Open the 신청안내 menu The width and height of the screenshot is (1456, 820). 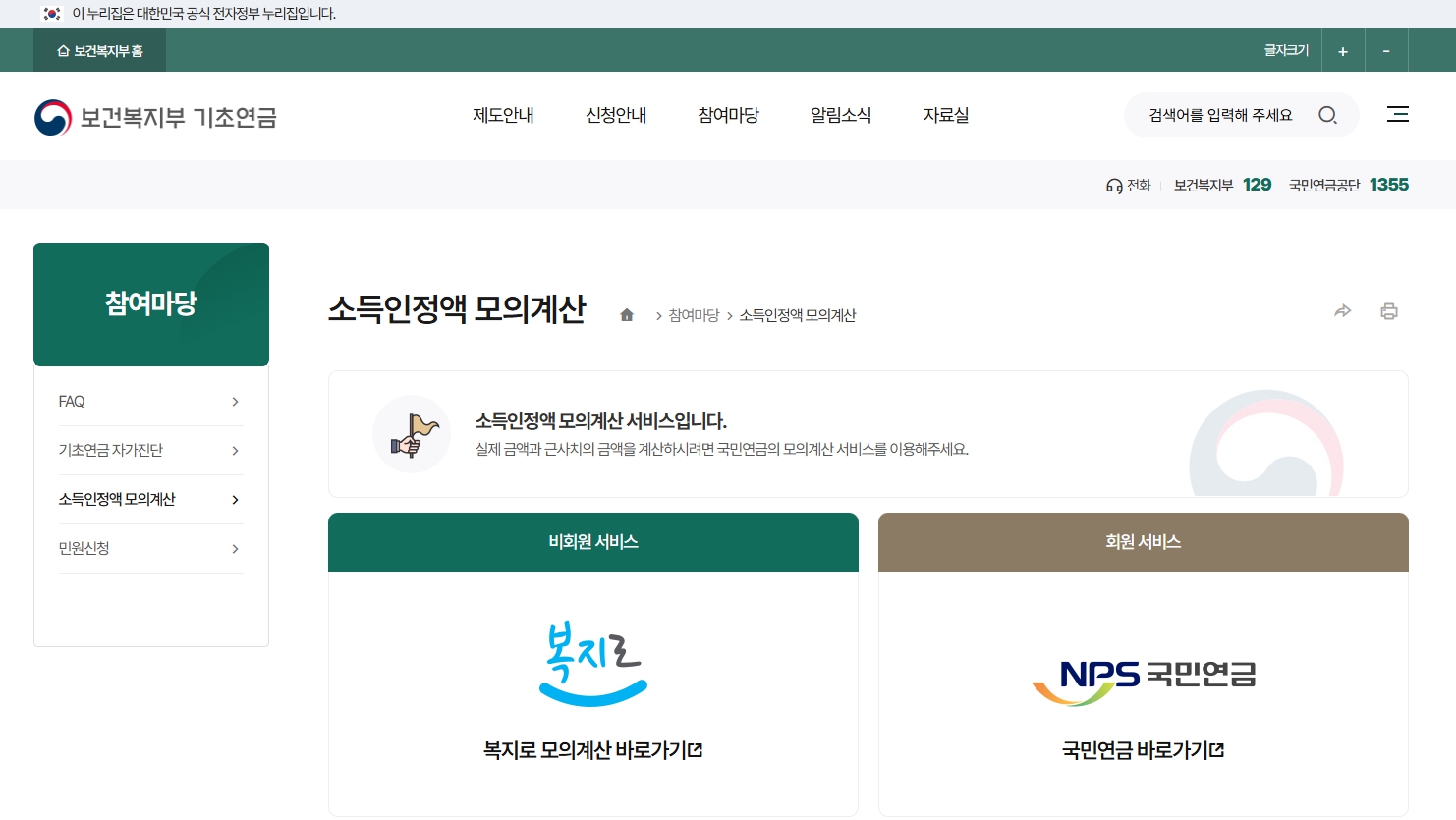click(616, 115)
